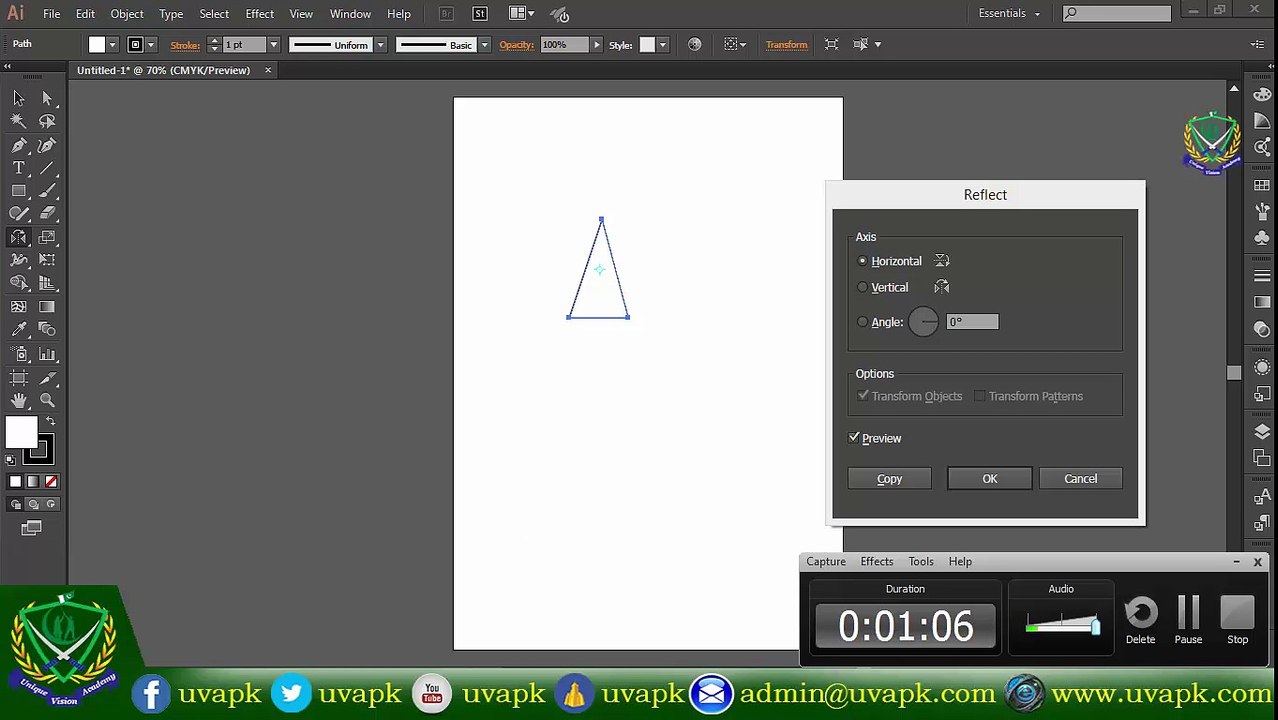
Task: Cancel the Reflect dialog
Action: (x=1080, y=479)
